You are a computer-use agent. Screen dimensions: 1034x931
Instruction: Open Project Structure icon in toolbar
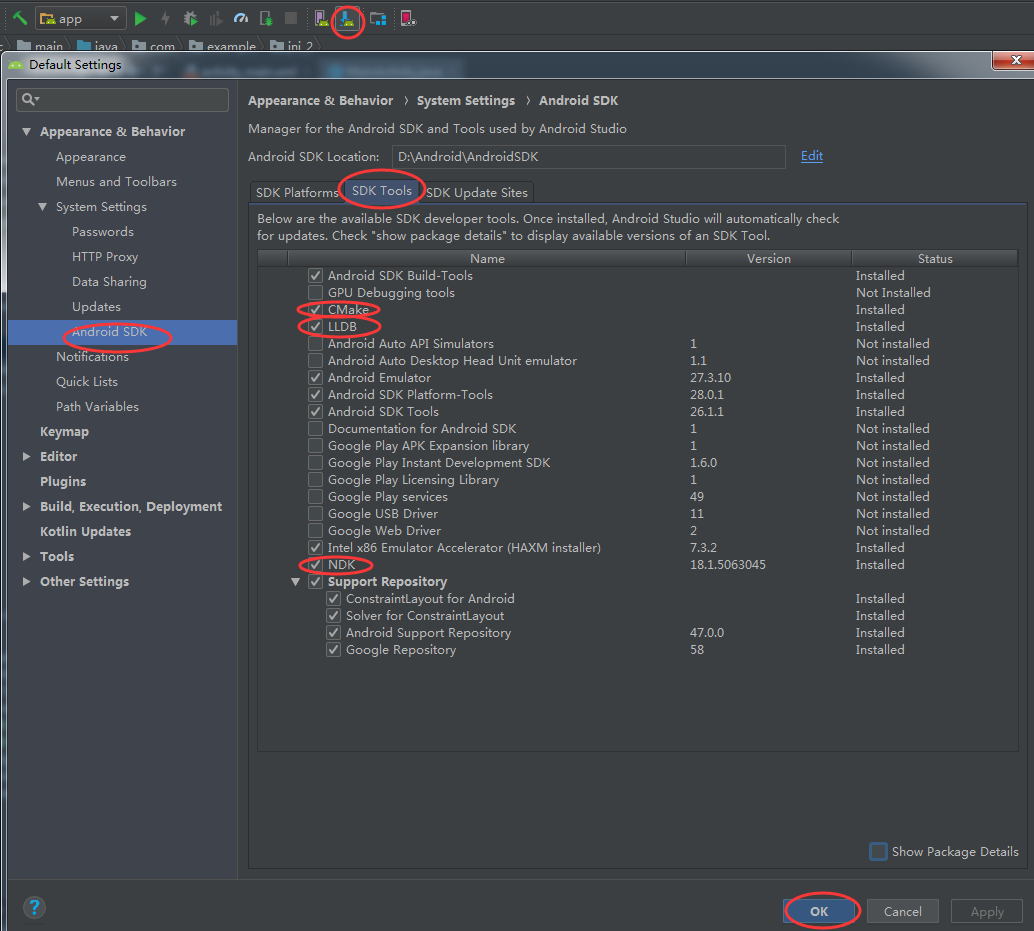pos(378,18)
